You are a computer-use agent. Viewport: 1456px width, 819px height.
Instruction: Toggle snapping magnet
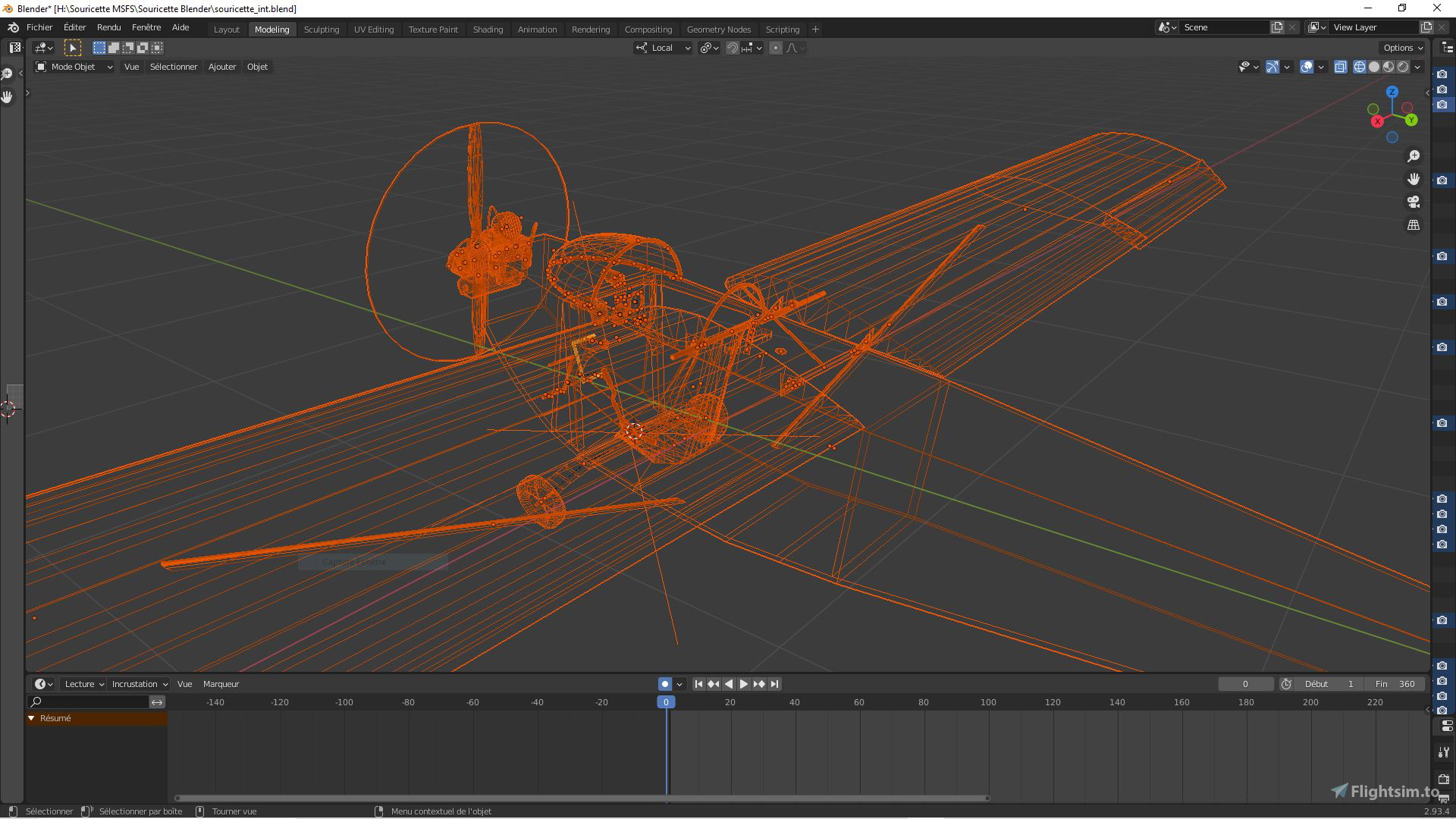tap(732, 48)
